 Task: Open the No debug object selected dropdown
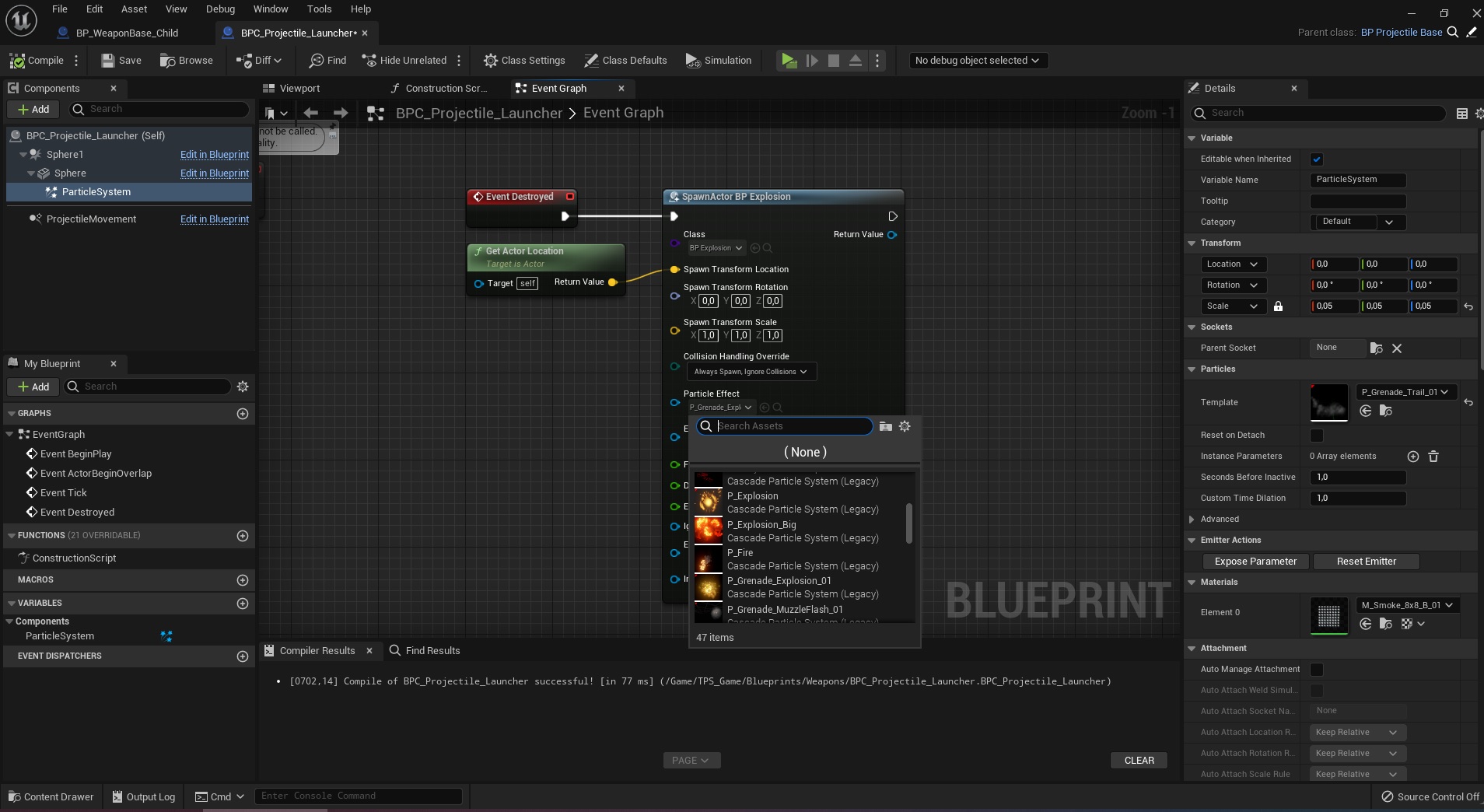(978, 61)
